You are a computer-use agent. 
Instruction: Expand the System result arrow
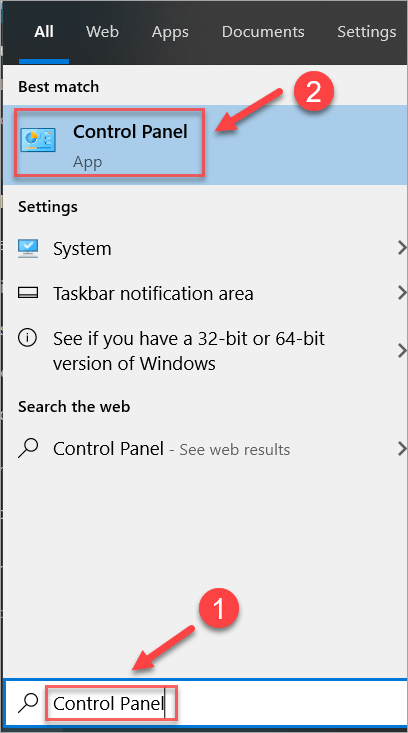pos(401,248)
